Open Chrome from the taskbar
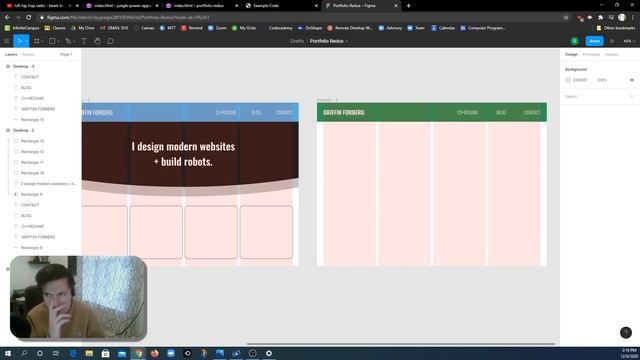The image size is (640, 360). pos(139,353)
